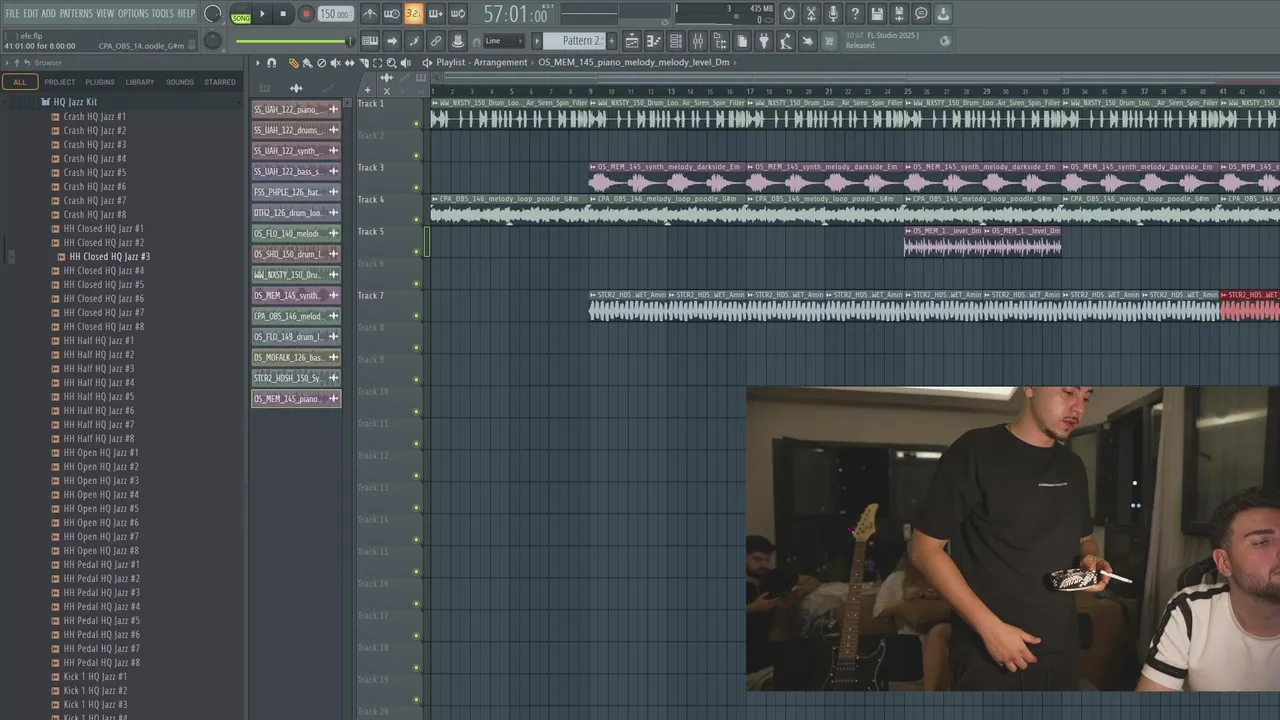
Task: Select OS_MEM_145_piano clip in picker panel
Action: (x=296, y=399)
